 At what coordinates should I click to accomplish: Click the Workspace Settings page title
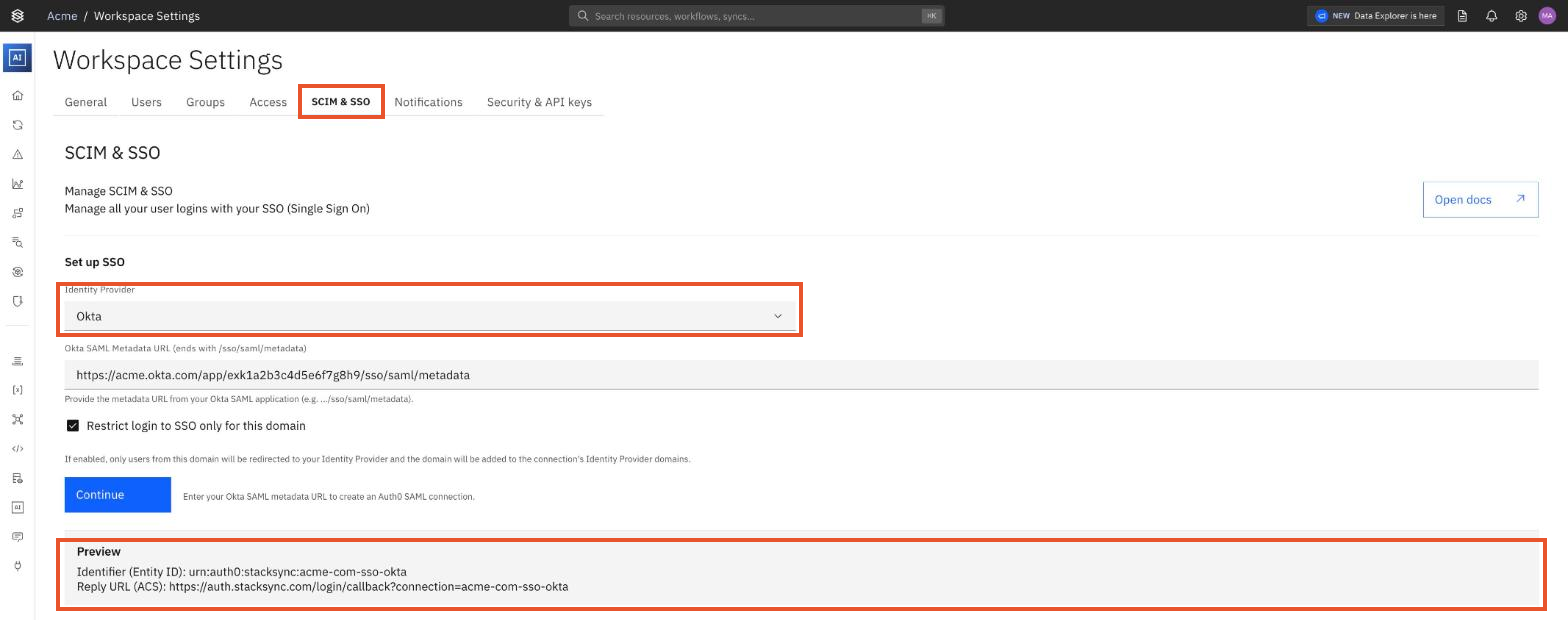click(168, 60)
